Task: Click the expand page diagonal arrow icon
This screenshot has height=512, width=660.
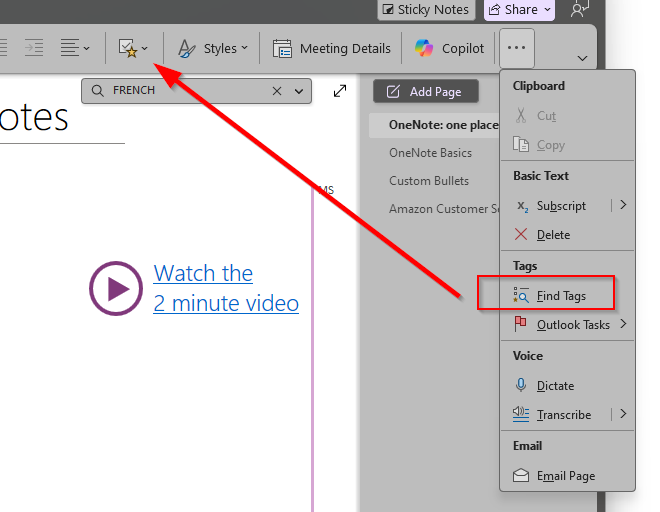Action: coord(340,91)
